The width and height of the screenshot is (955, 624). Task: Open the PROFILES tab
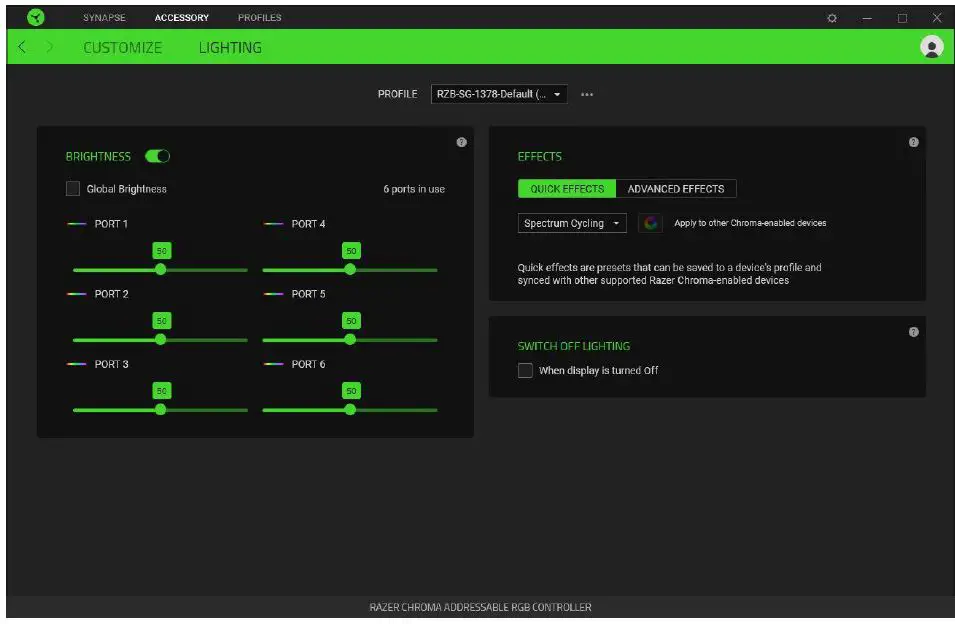(259, 17)
